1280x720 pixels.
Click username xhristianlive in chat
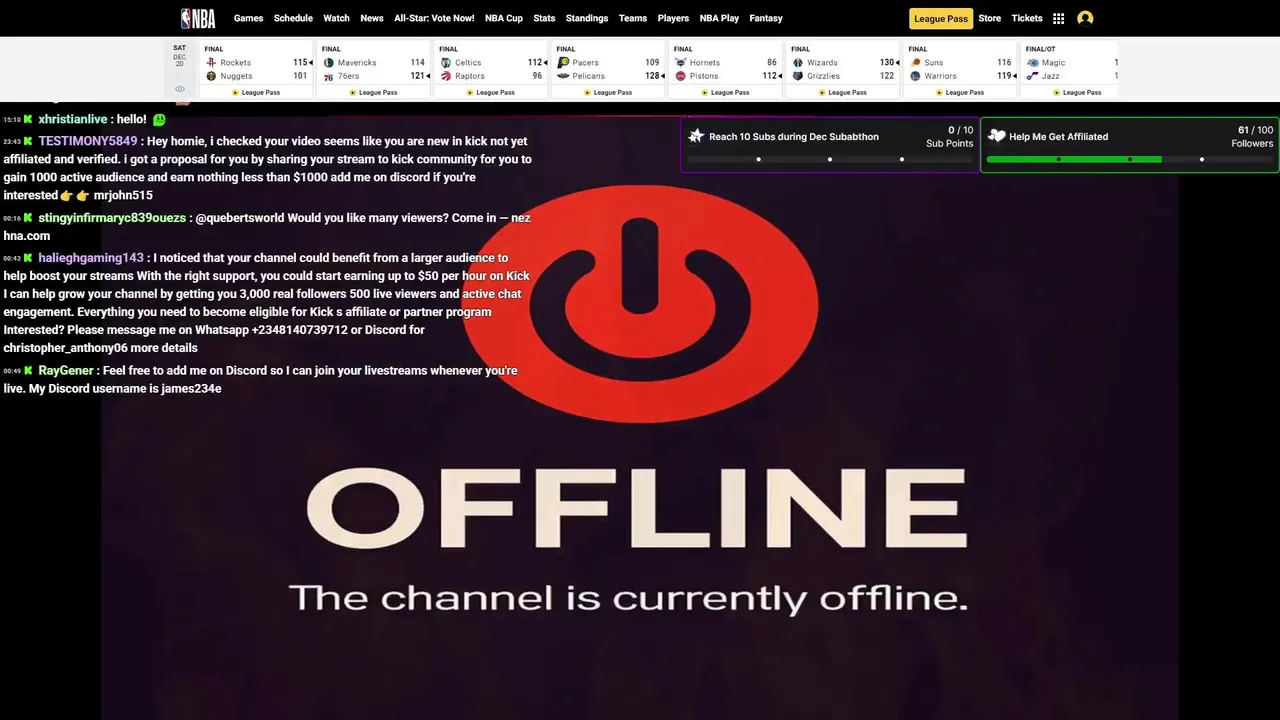point(72,119)
